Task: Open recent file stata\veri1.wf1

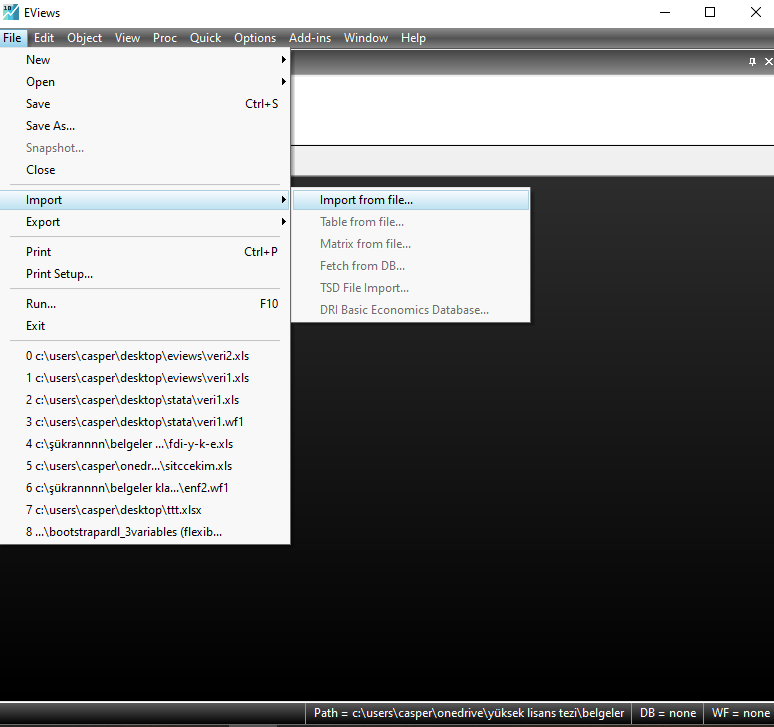Action: (x=145, y=422)
